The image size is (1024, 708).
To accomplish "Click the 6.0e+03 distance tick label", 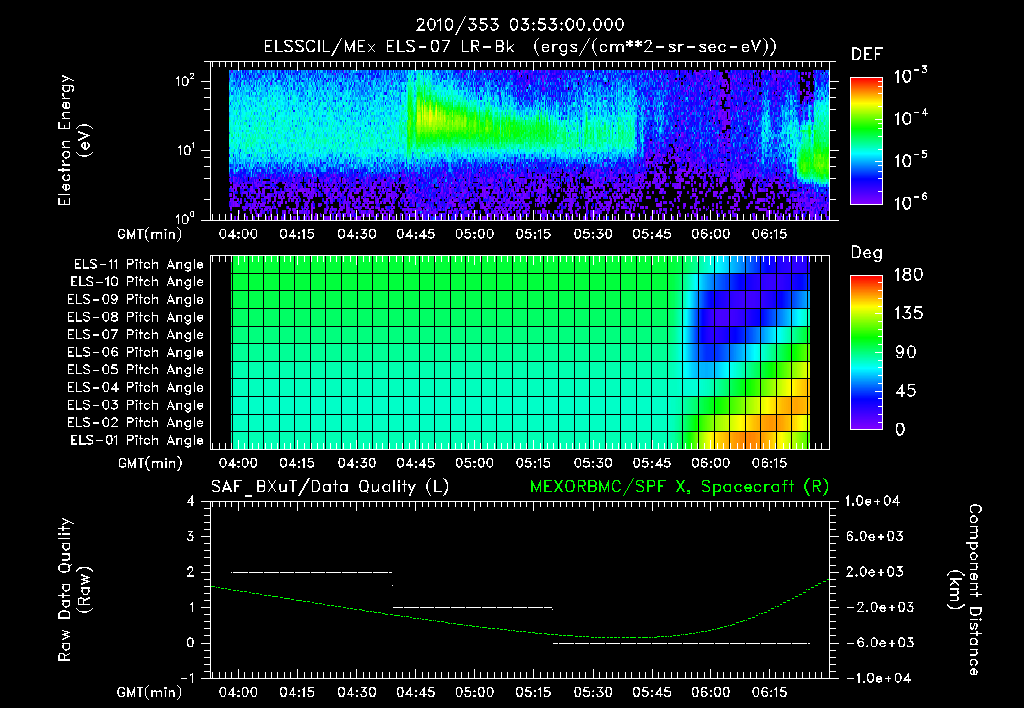I will [x=876, y=536].
